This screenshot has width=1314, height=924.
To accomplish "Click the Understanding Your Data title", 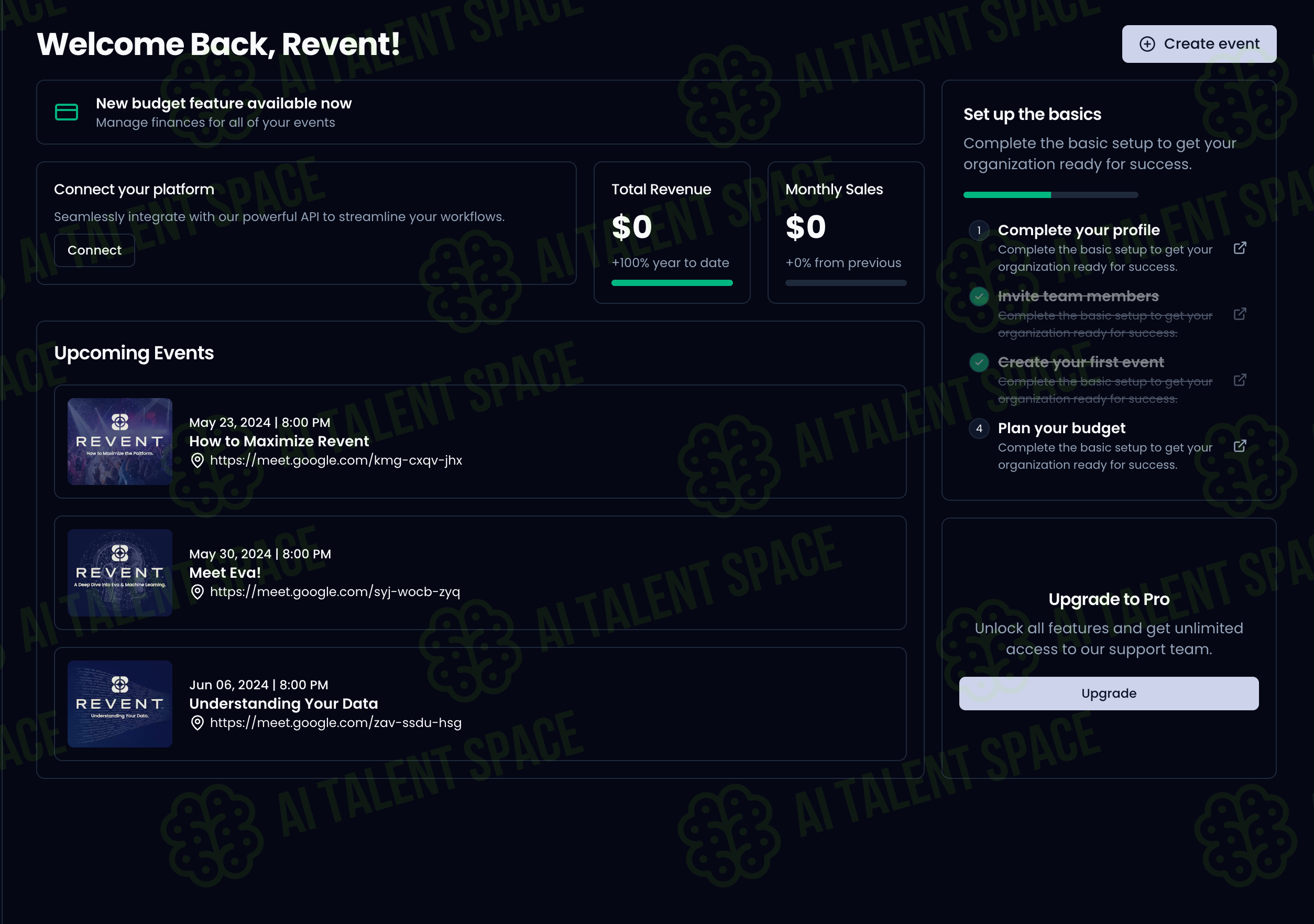I will tap(283, 703).
